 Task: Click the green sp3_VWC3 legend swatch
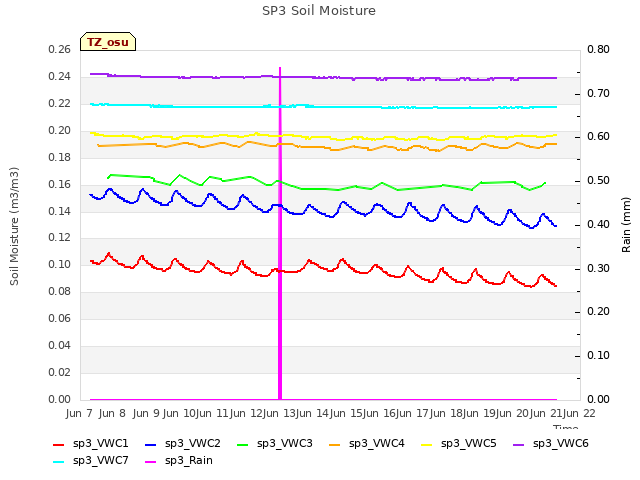click(242, 444)
